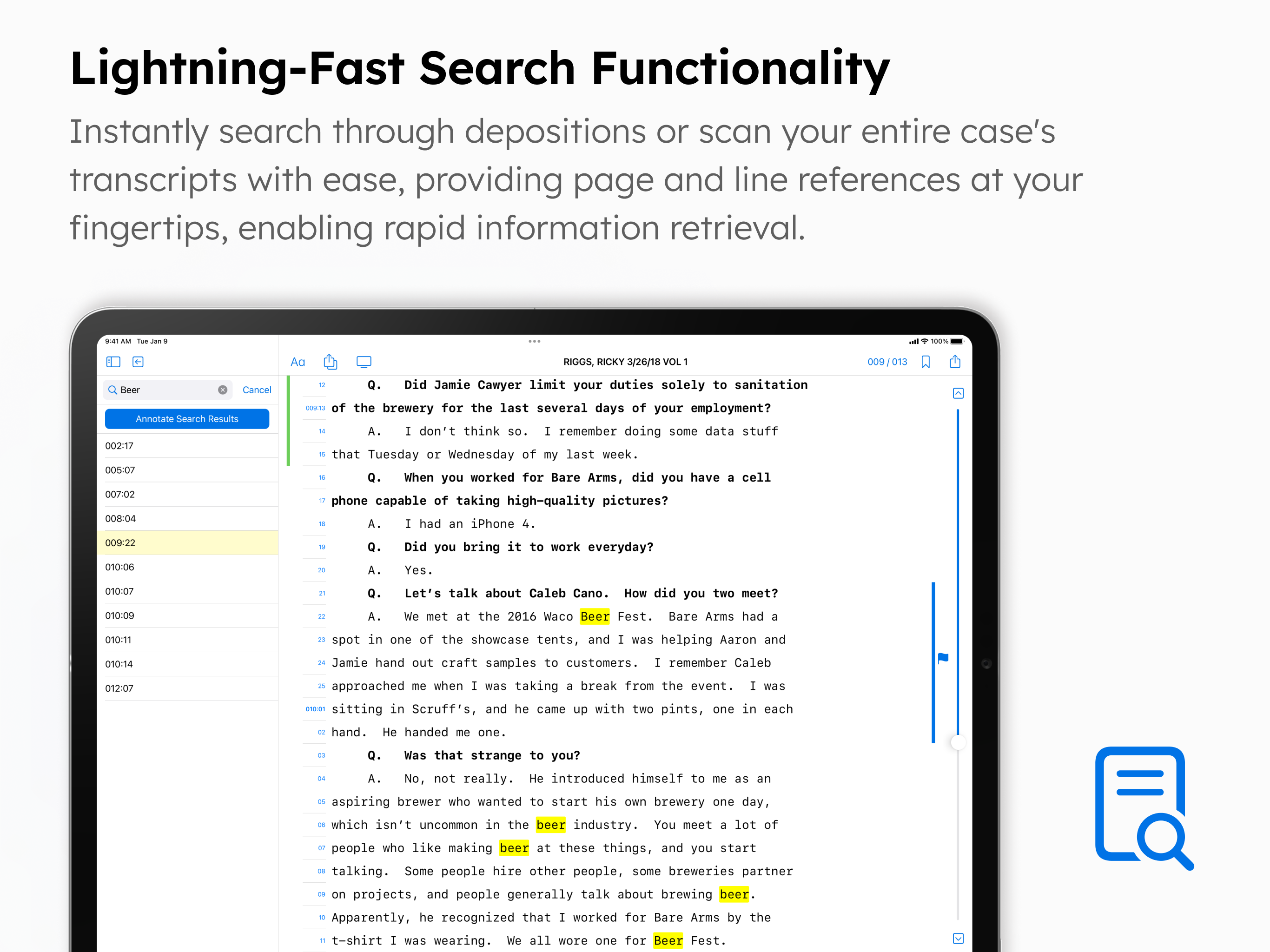Image resolution: width=1270 pixels, height=952 pixels.
Task: Toggle the bookmark icon for this page
Action: click(x=926, y=362)
